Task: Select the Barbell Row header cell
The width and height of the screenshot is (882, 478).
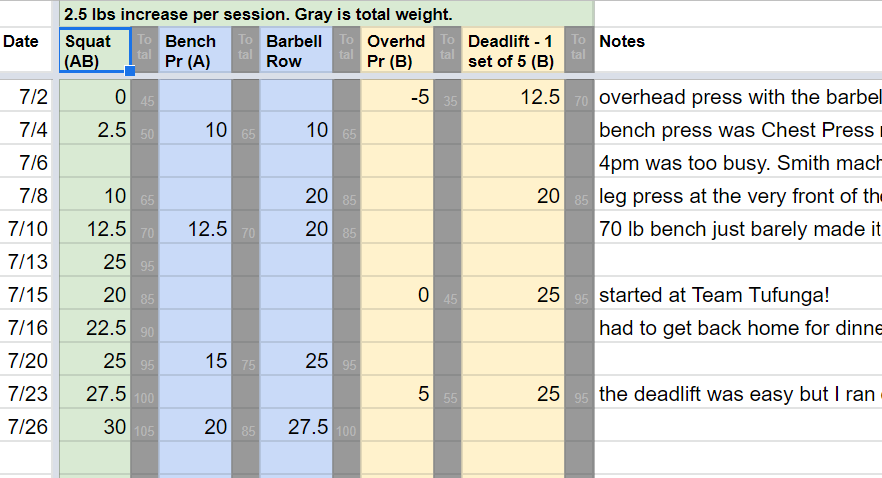Action: pyautogui.click(x=296, y=50)
